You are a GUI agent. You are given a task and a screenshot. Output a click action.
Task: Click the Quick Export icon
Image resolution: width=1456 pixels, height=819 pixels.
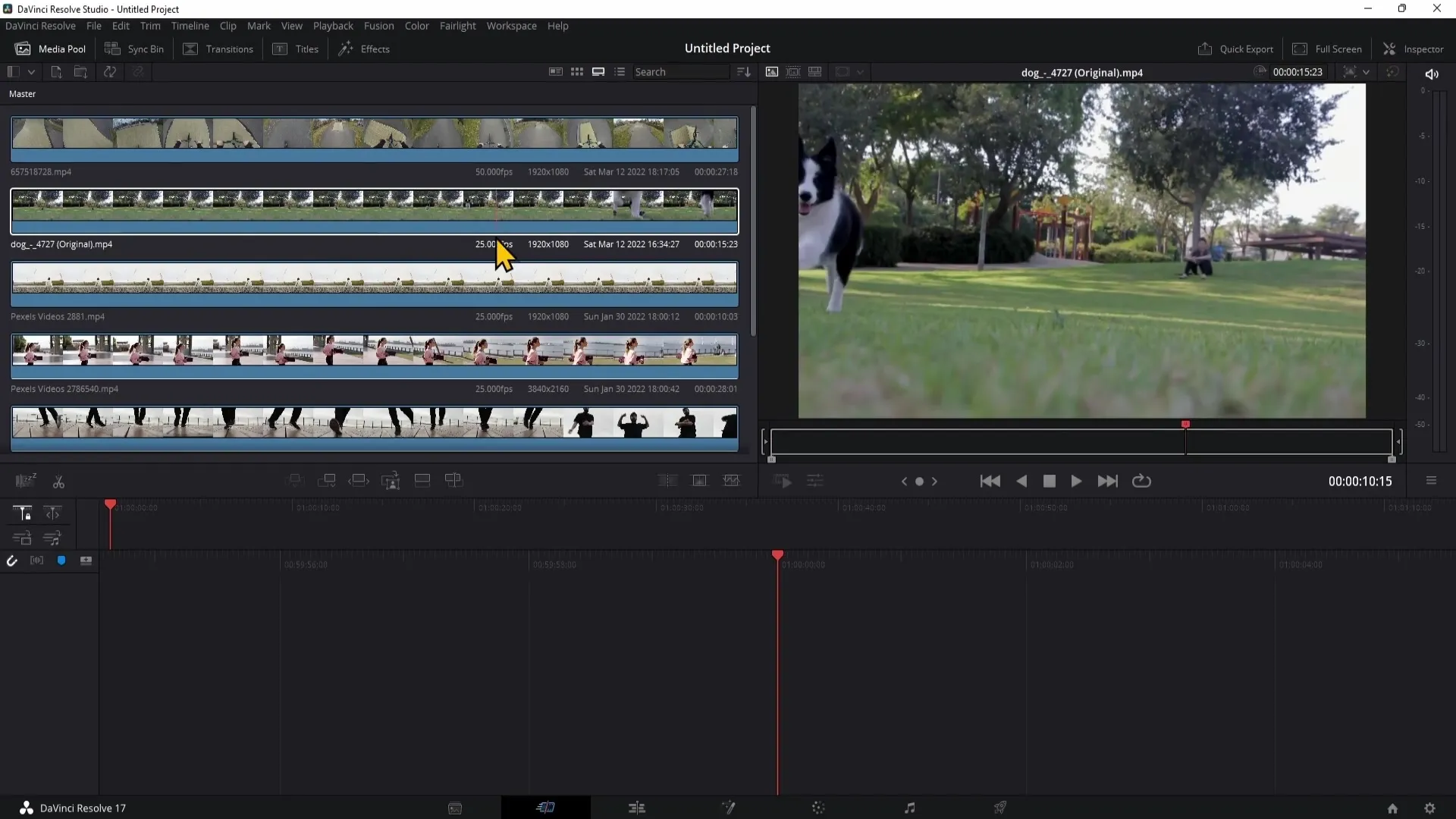[1203, 48]
